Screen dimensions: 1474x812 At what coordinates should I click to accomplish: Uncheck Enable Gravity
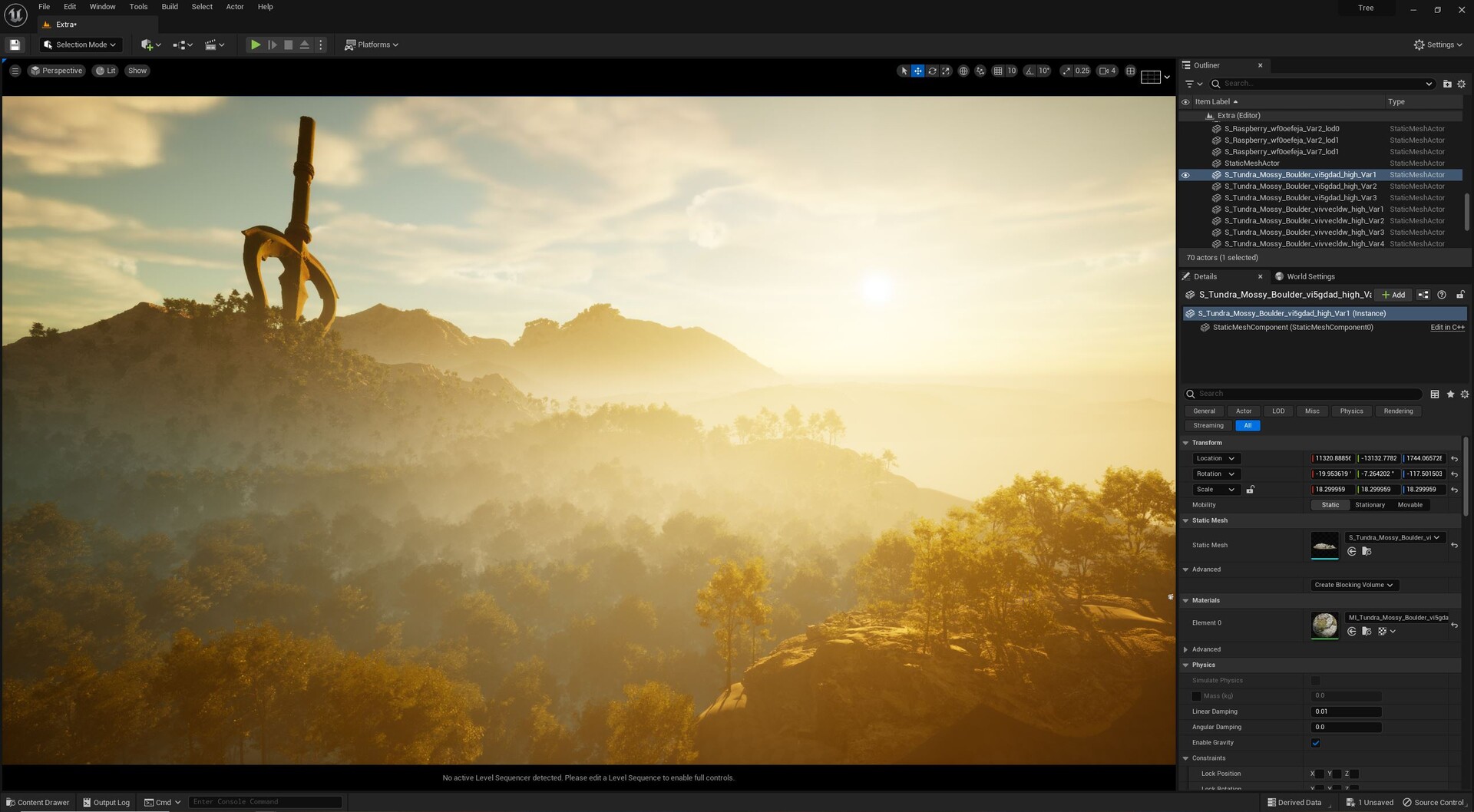pyautogui.click(x=1316, y=743)
